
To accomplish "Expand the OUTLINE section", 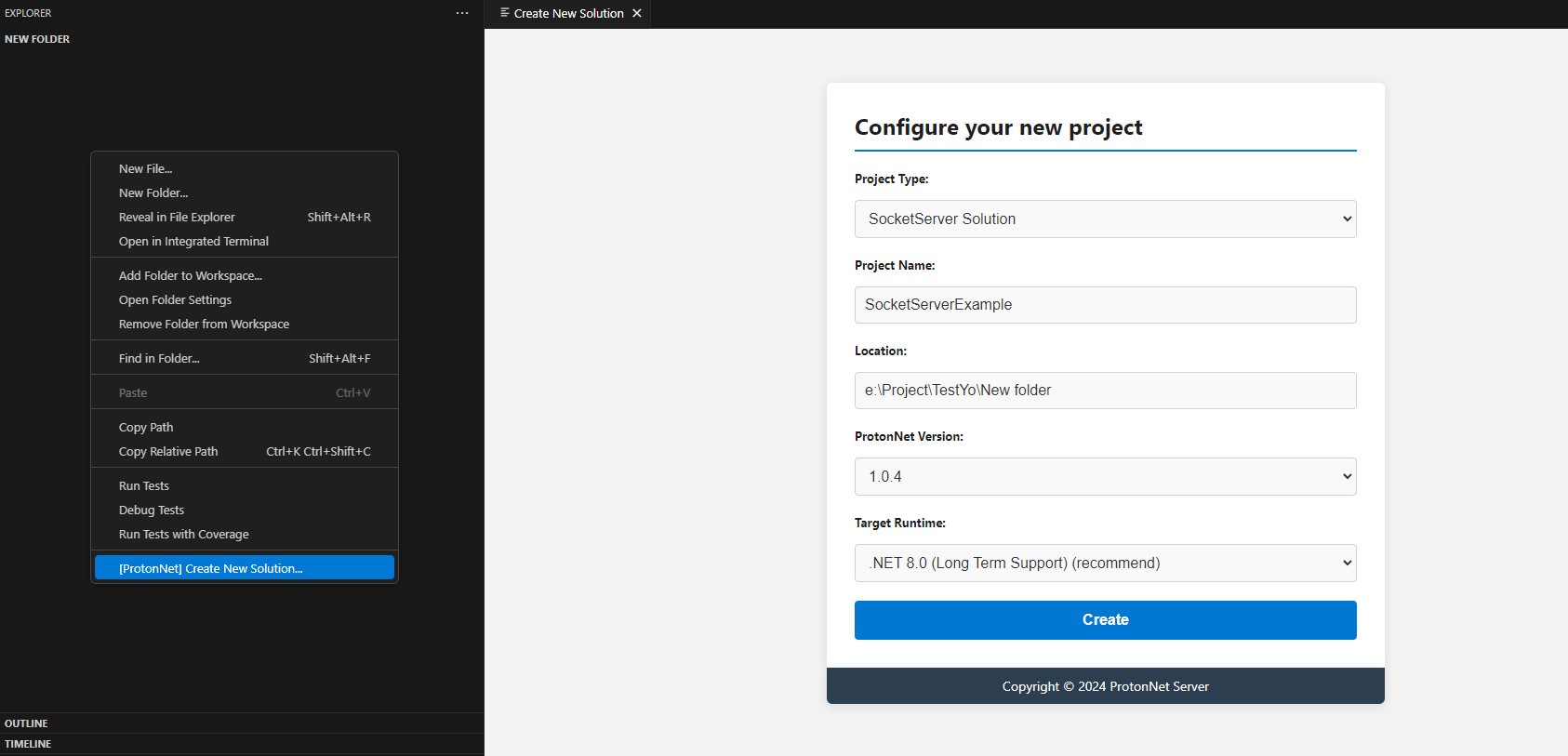I will (242, 723).
